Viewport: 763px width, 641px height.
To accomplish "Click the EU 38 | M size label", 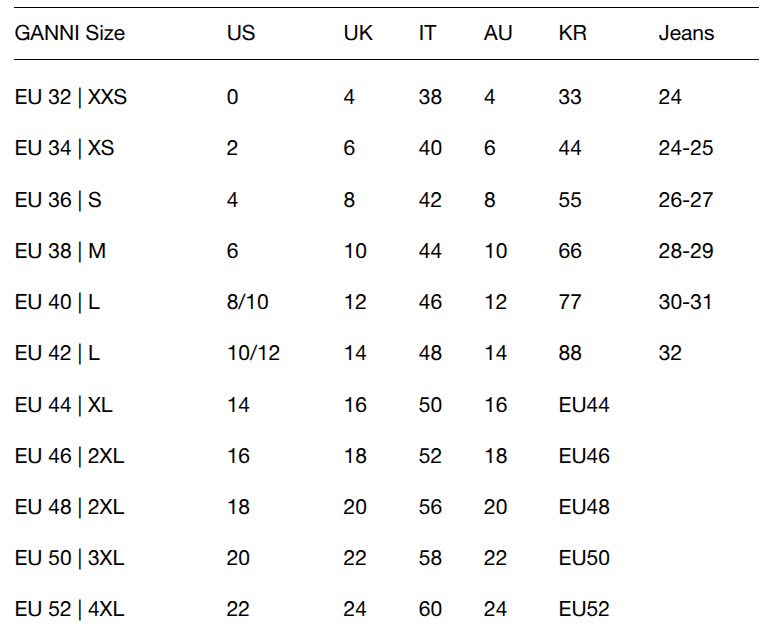I will pos(60,251).
